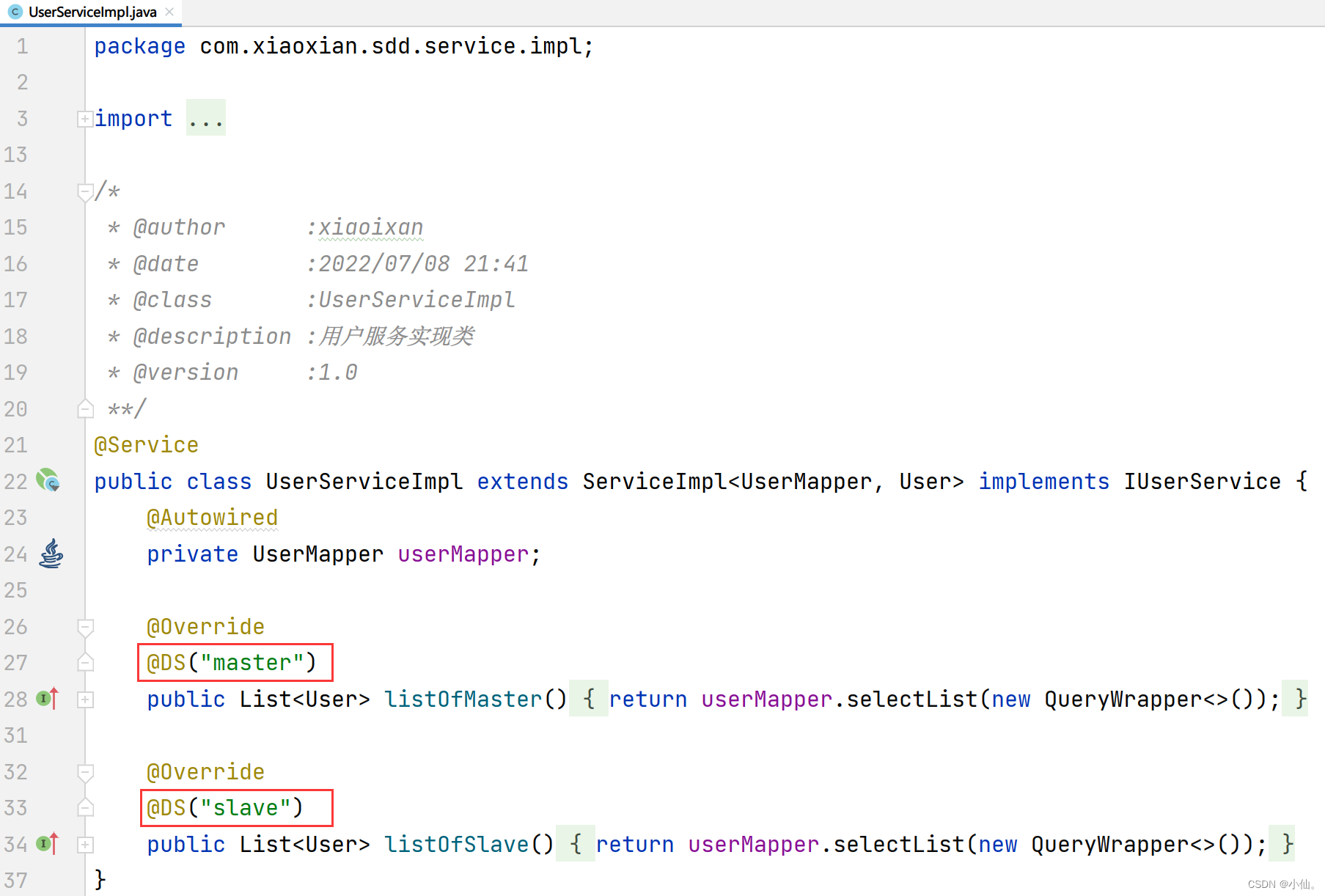
Task: Fold the listOfMaster annotations at line 26
Action: coord(85,628)
